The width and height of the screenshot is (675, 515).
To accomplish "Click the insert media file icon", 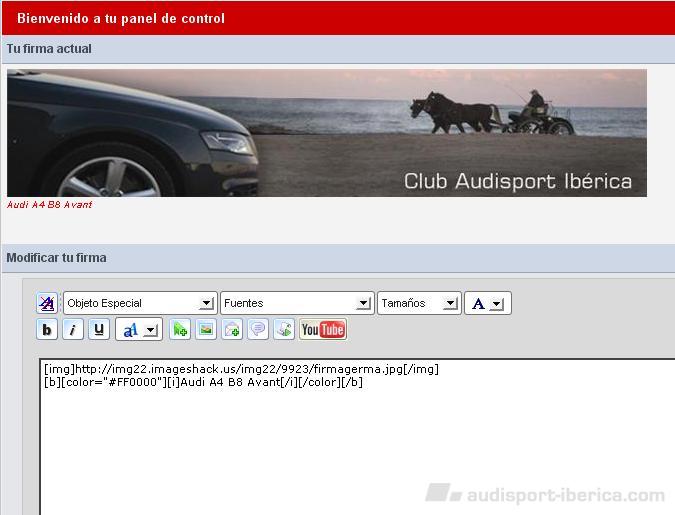I will (284, 330).
